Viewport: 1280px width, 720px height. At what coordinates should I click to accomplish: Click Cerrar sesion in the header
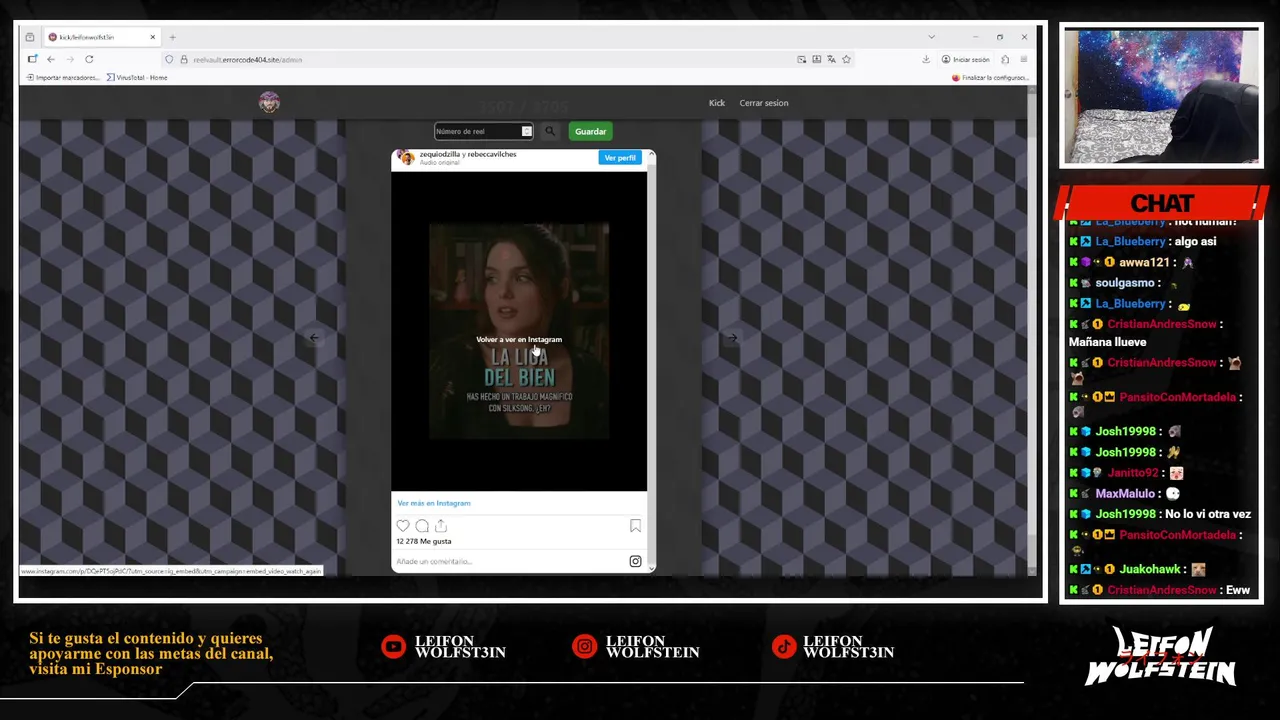(x=764, y=103)
